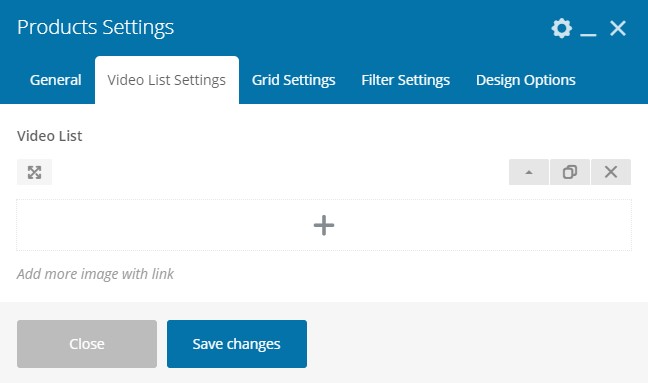This screenshot has height=383, width=648.
Task: Click the Save changes button
Action: coord(237,344)
